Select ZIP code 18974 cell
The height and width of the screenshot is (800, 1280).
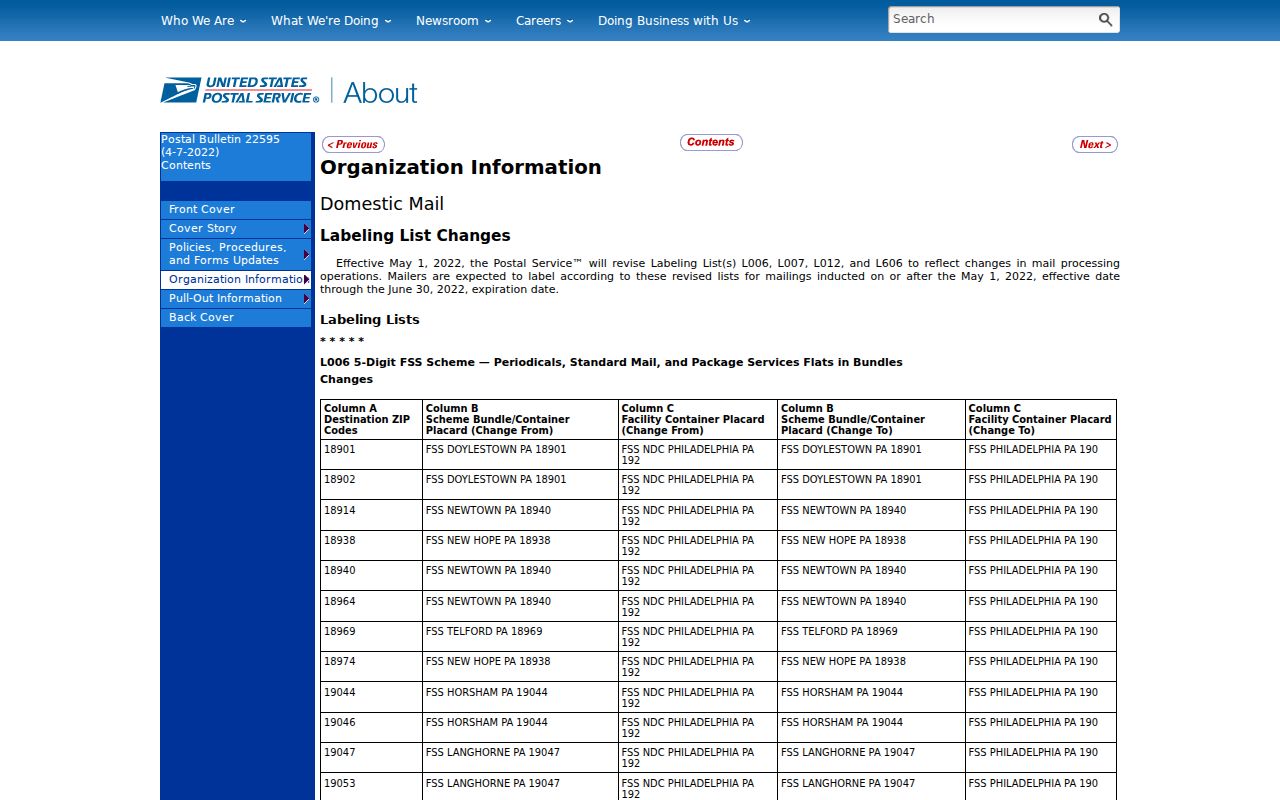click(x=371, y=667)
